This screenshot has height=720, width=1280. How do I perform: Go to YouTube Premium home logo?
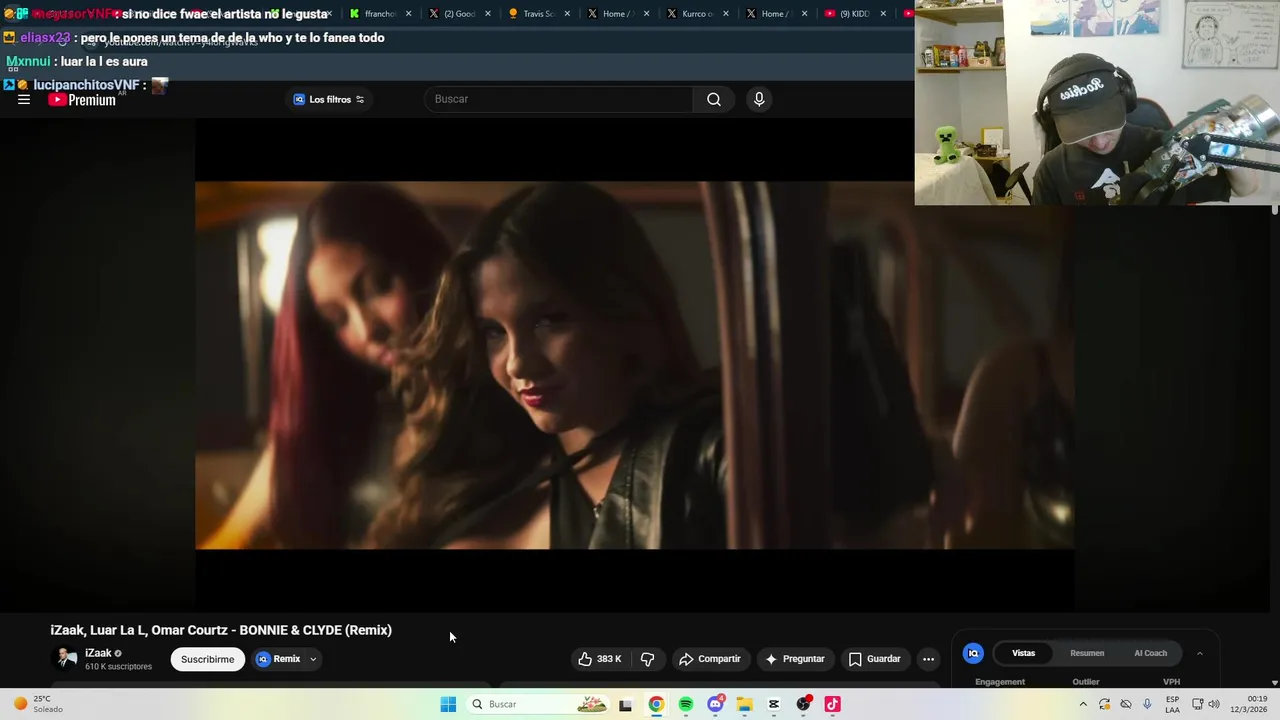coord(82,100)
